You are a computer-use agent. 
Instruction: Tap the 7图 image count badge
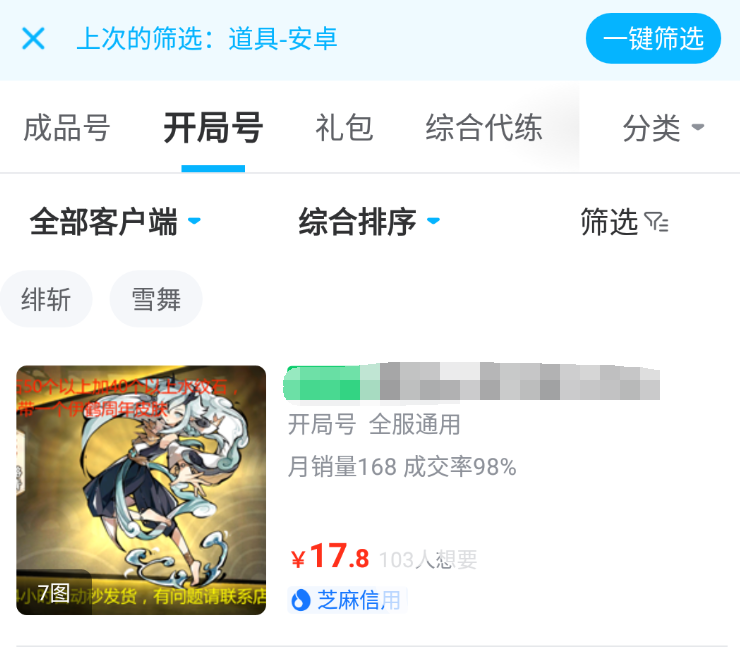[x=54, y=593]
